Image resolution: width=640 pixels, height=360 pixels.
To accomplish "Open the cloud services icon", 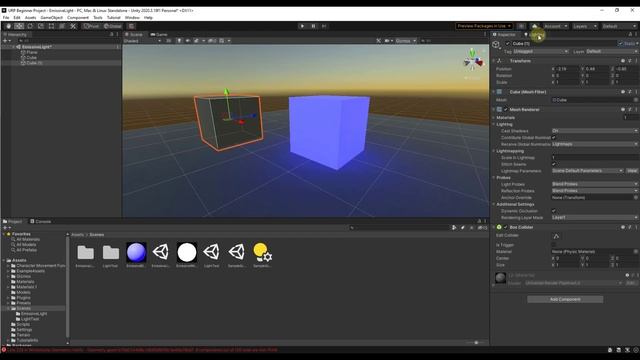I will click(x=534, y=26).
